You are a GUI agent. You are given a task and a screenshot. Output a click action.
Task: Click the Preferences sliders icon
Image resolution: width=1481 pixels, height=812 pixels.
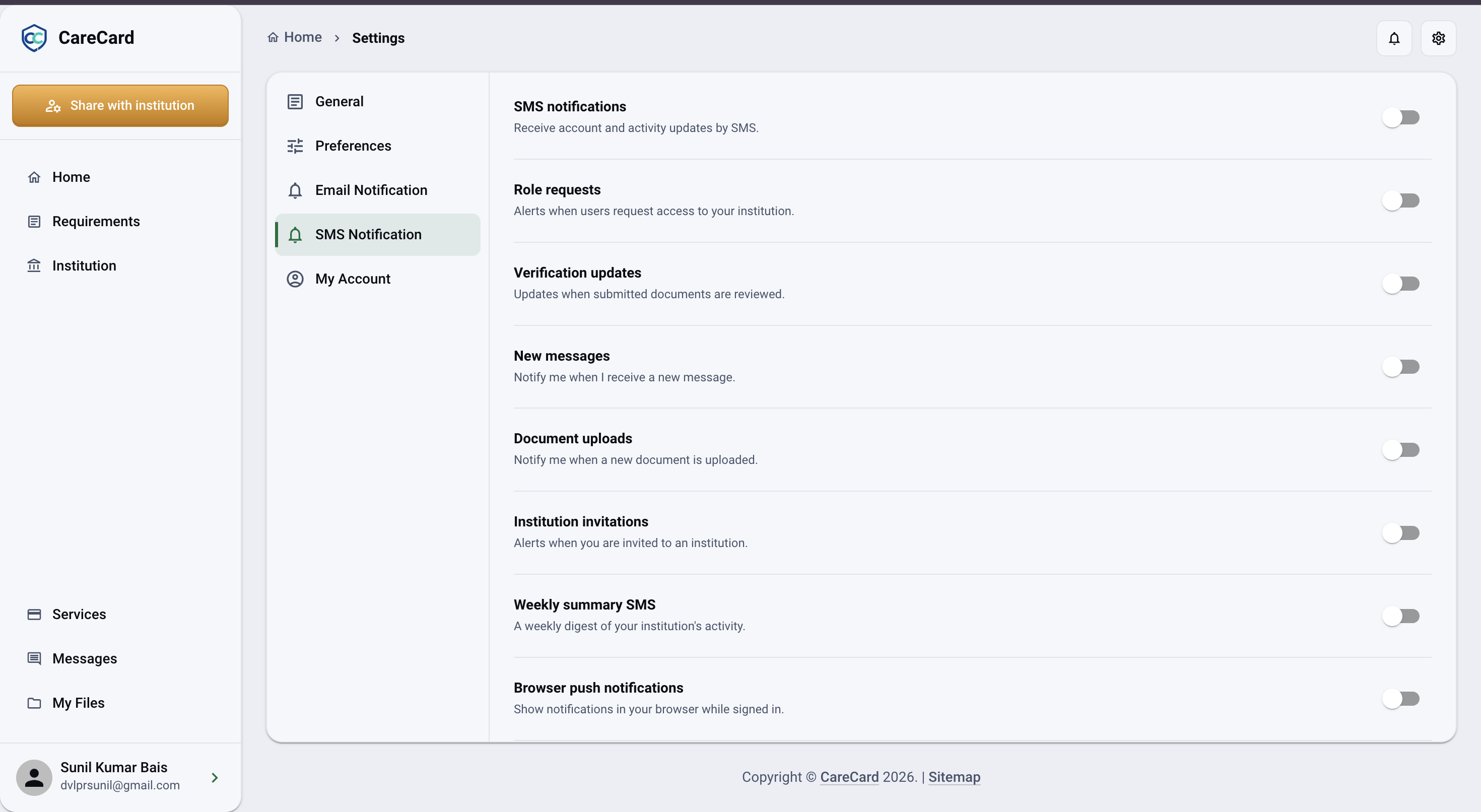pos(295,146)
